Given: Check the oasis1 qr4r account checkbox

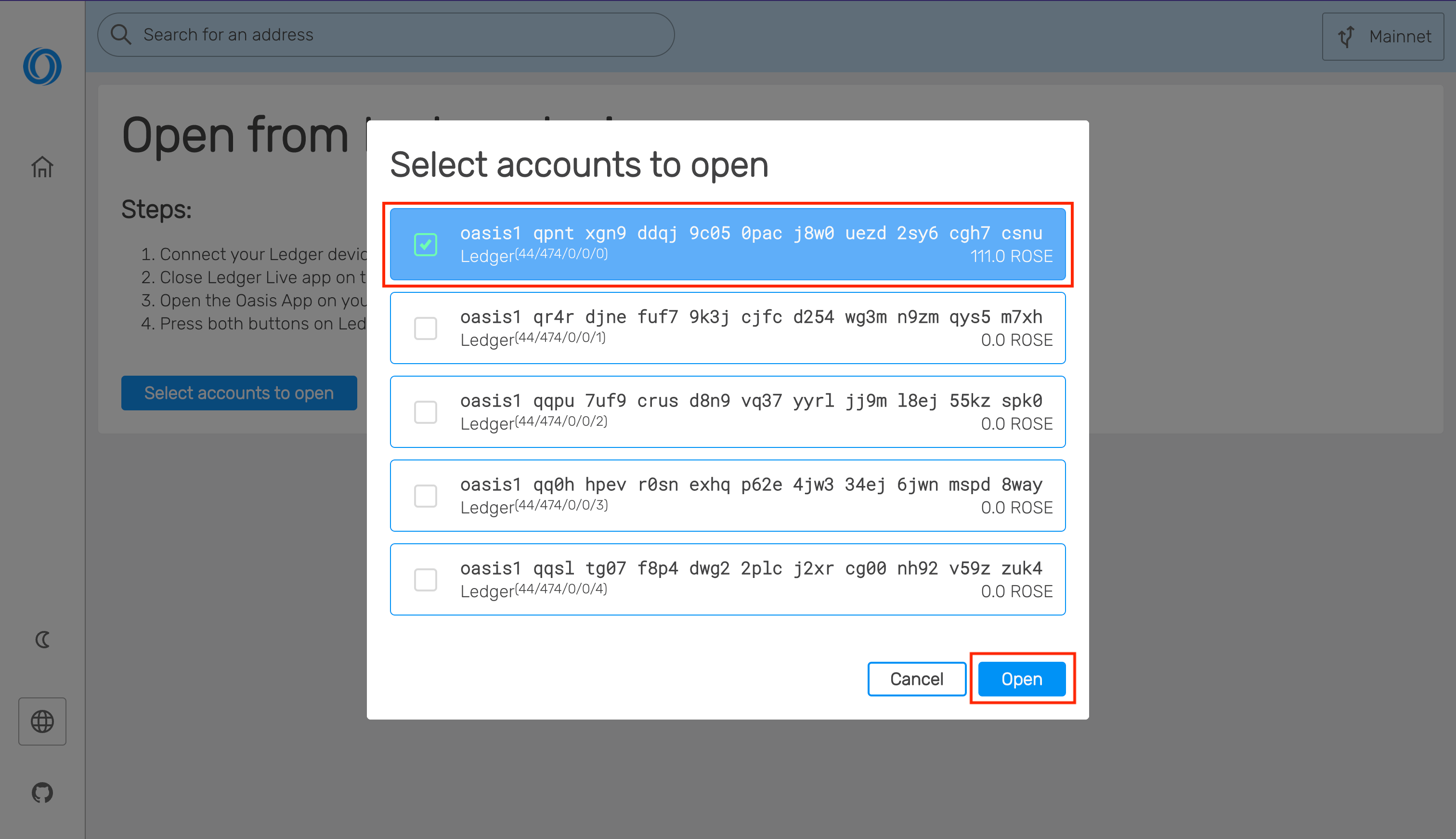Looking at the screenshot, I should point(426,328).
